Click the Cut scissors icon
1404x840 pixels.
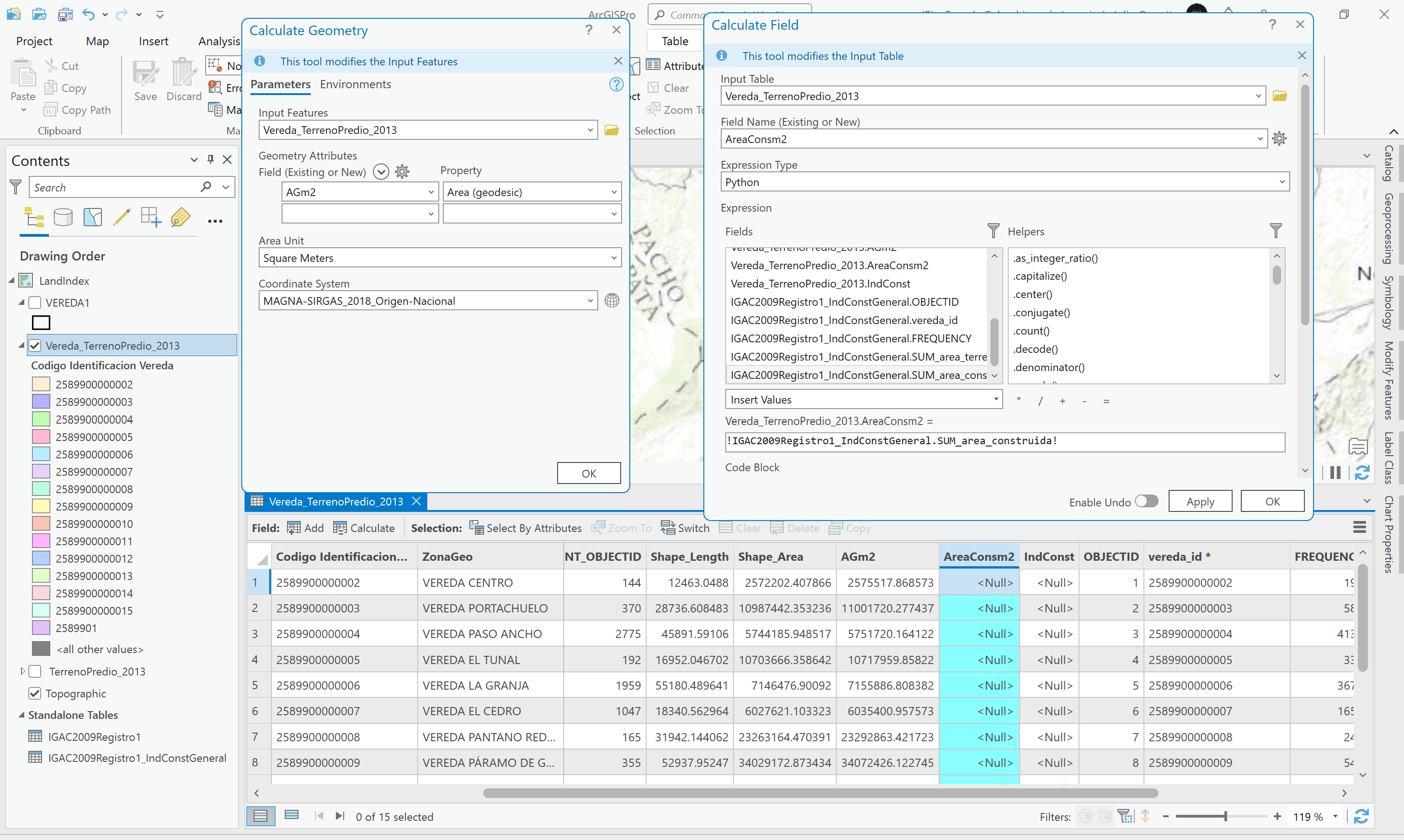pos(52,66)
